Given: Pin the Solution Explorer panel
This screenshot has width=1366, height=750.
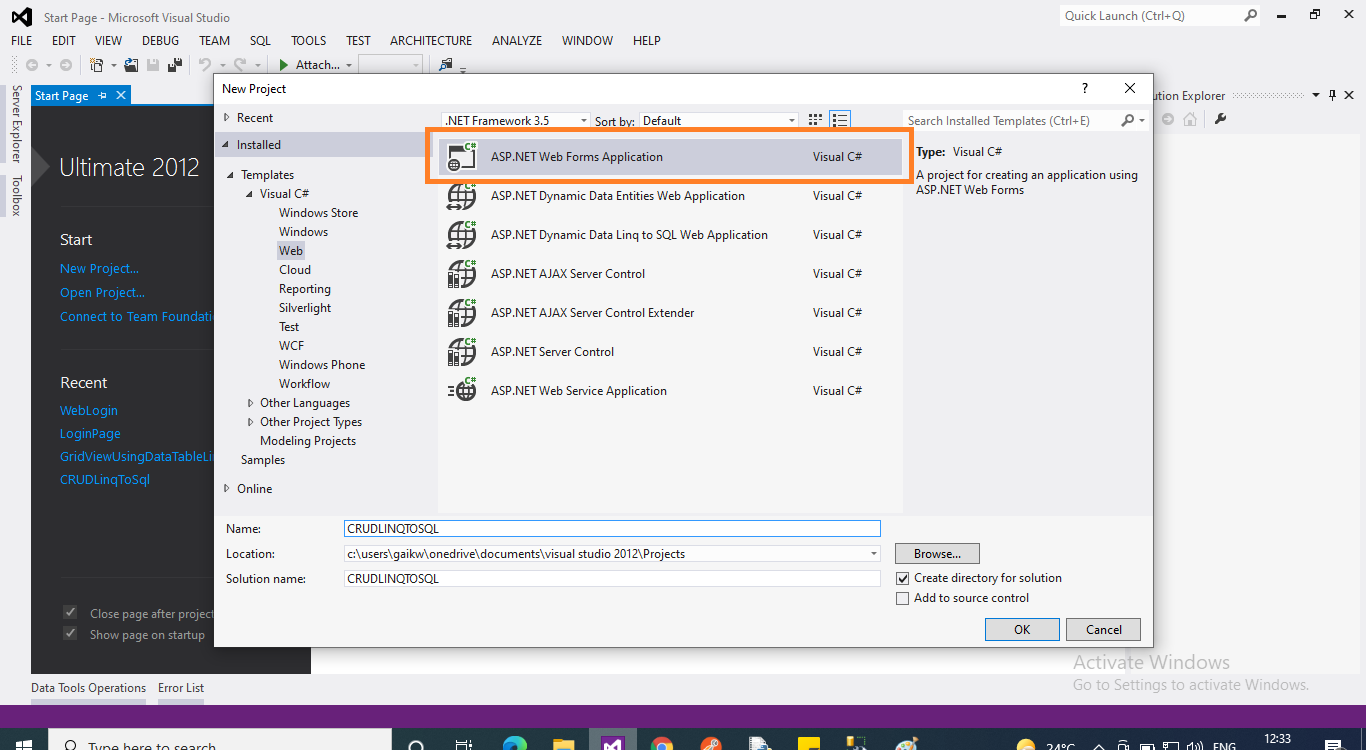Looking at the screenshot, I should click(1332, 96).
